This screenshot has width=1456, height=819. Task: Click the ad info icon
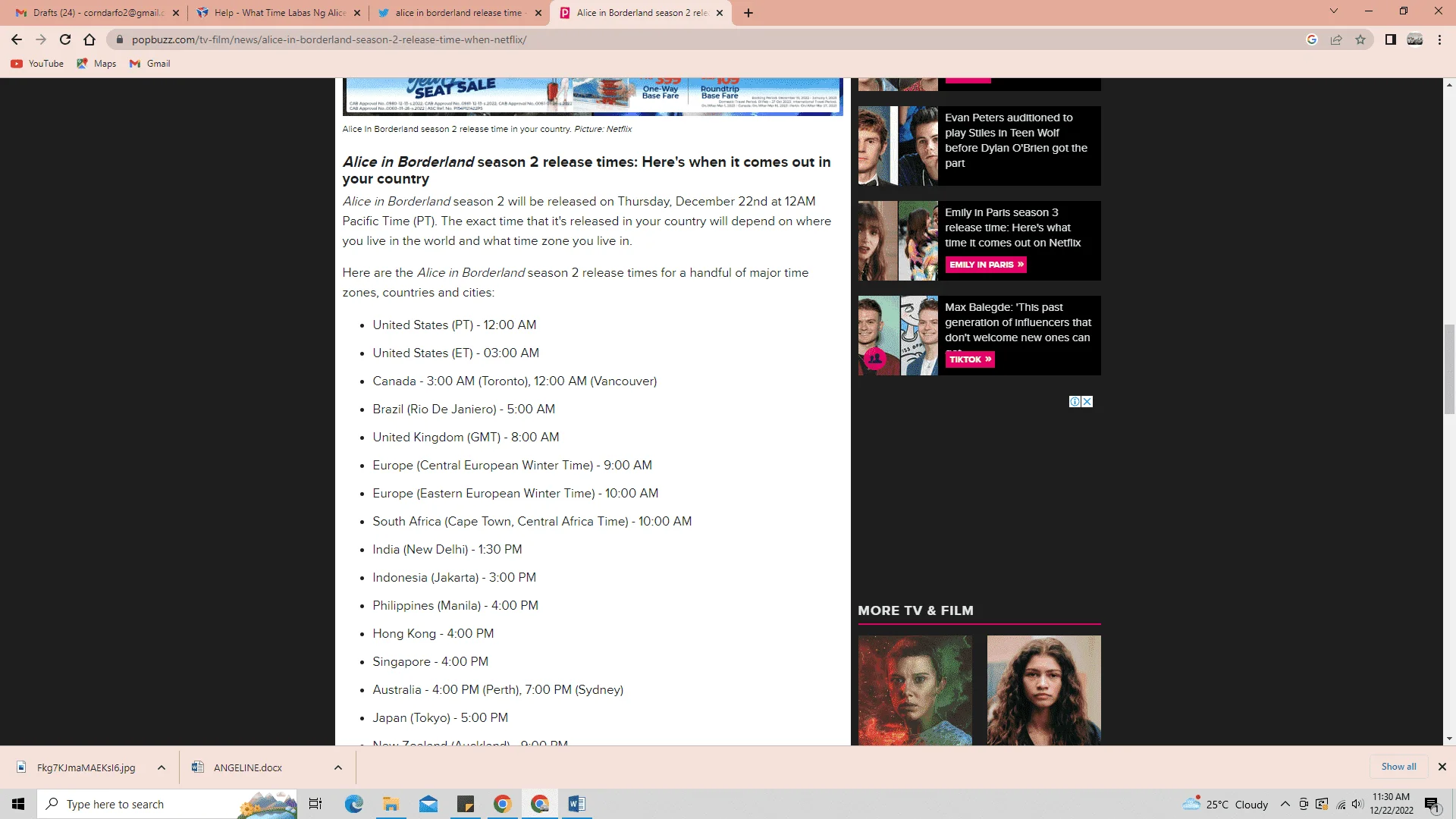point(1075,402)
